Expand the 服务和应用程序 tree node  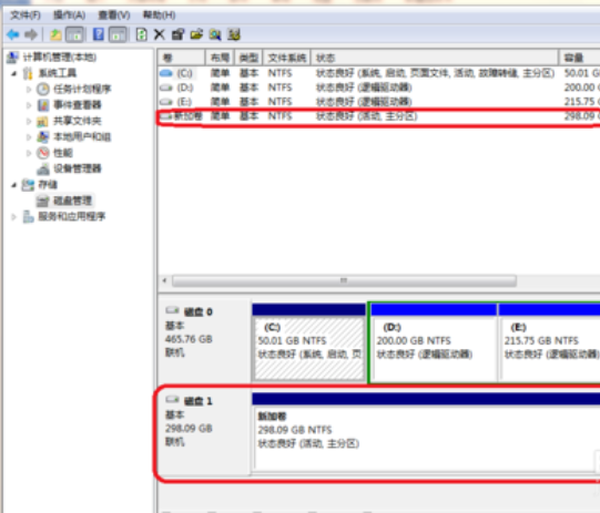(13, 217)
